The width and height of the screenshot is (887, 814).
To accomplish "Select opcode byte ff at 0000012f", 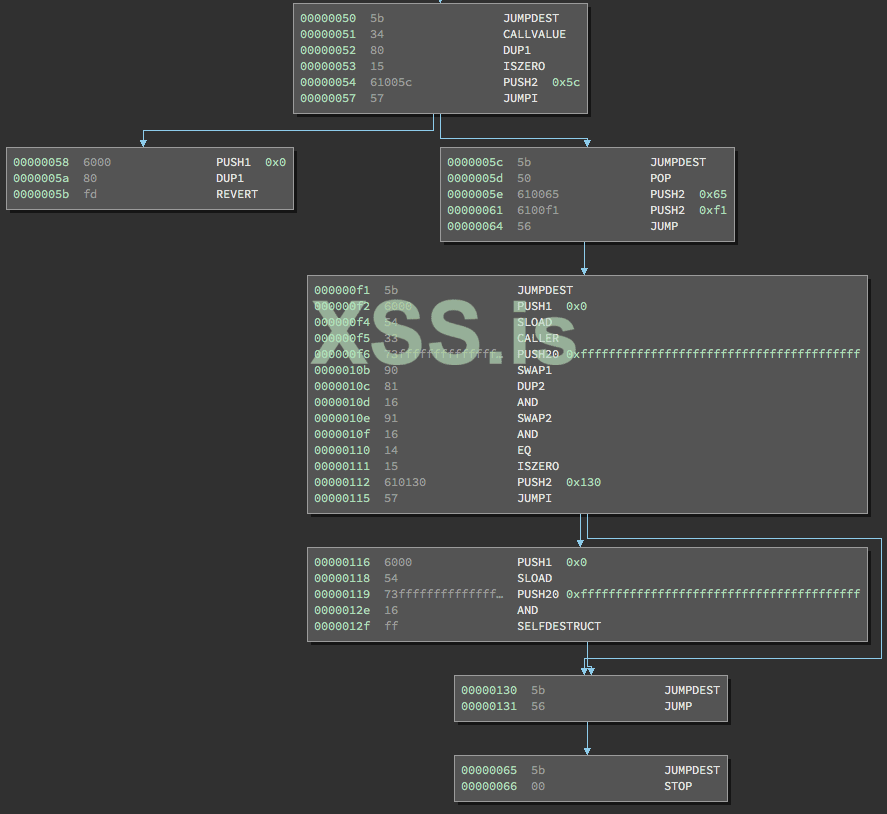I will pyautogui.click(x=391, y=626).
